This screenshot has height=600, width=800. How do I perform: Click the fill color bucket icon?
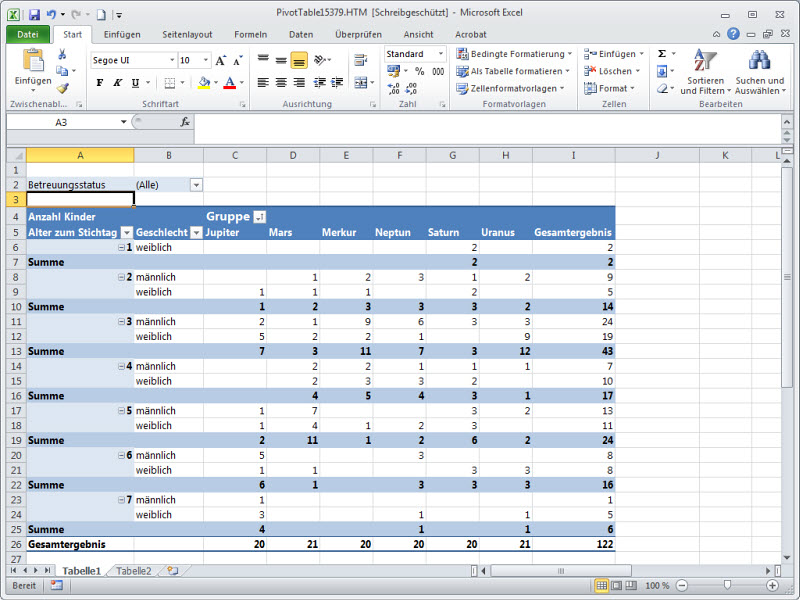tap(204, 83)
